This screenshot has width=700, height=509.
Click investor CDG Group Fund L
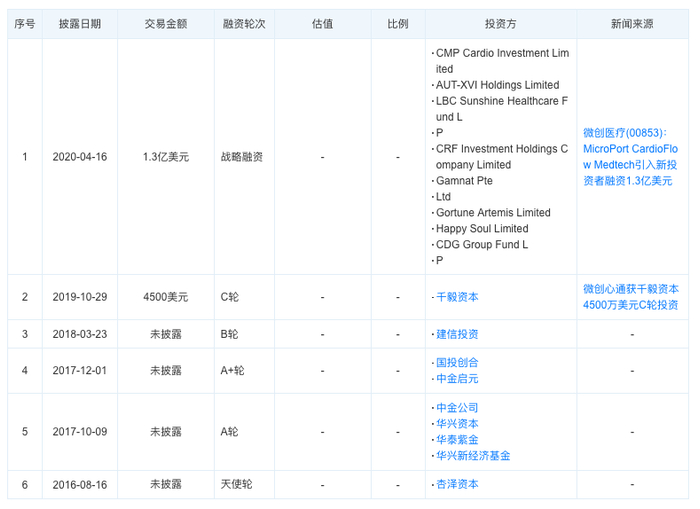pyautogui.click(x=482, y=245)
